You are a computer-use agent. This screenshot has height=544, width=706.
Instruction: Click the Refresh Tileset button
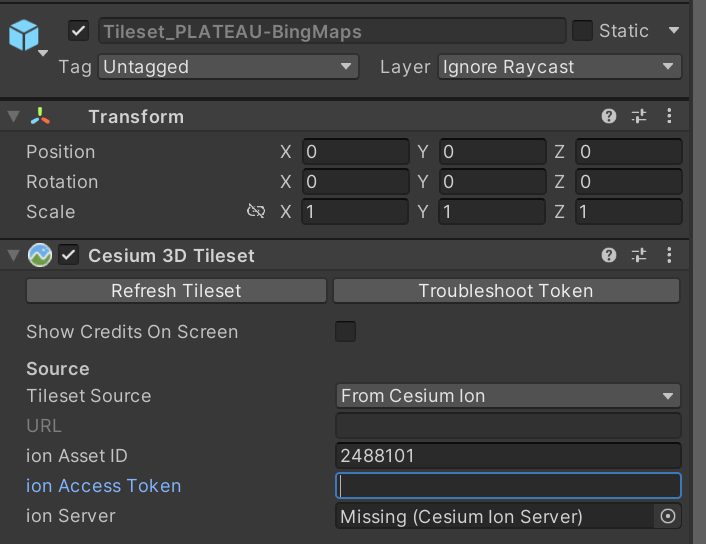(x=176, y=291)
